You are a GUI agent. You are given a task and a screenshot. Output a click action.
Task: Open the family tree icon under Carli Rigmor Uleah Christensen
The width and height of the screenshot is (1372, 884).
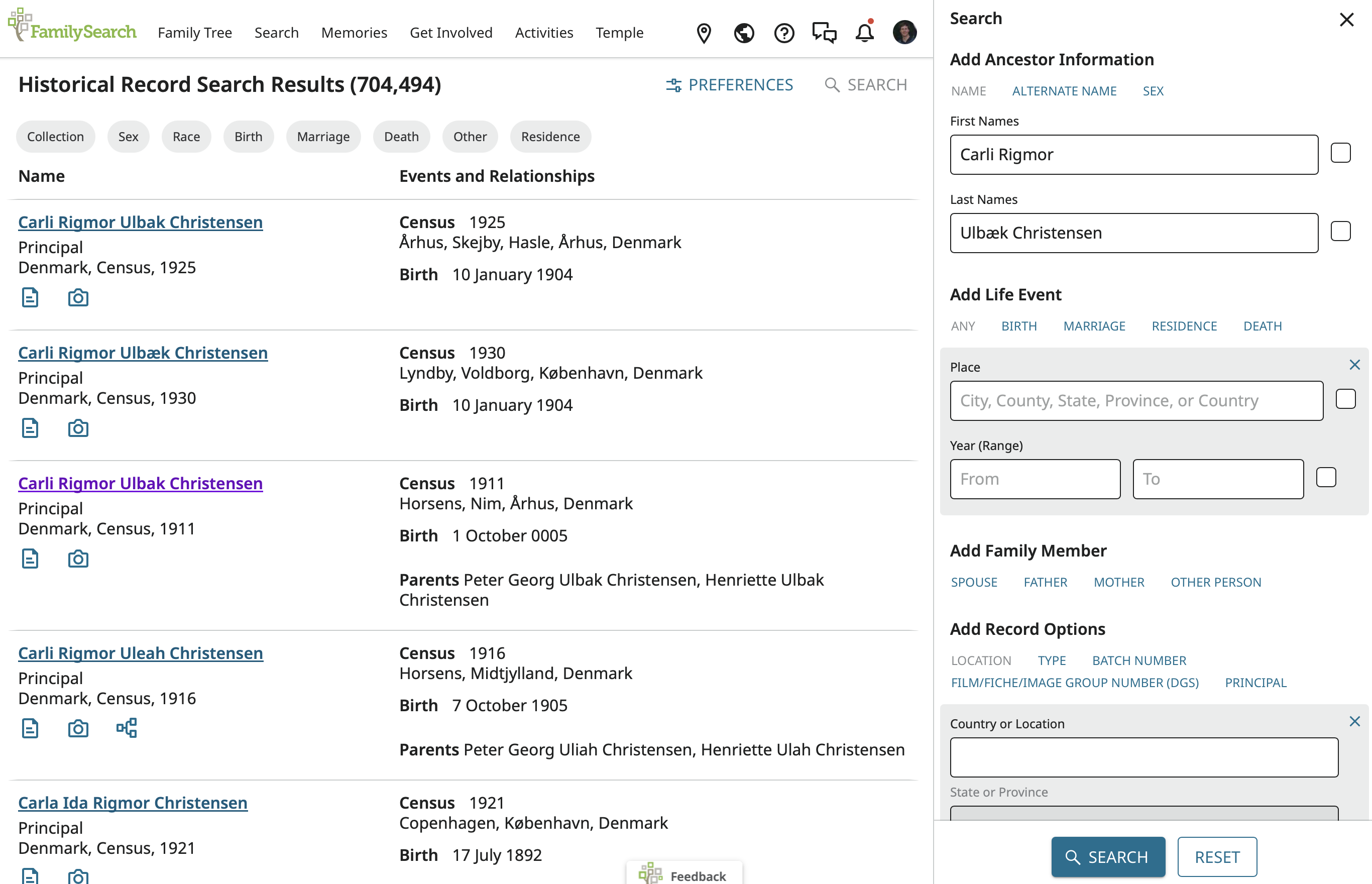click(x=126, y=728)
